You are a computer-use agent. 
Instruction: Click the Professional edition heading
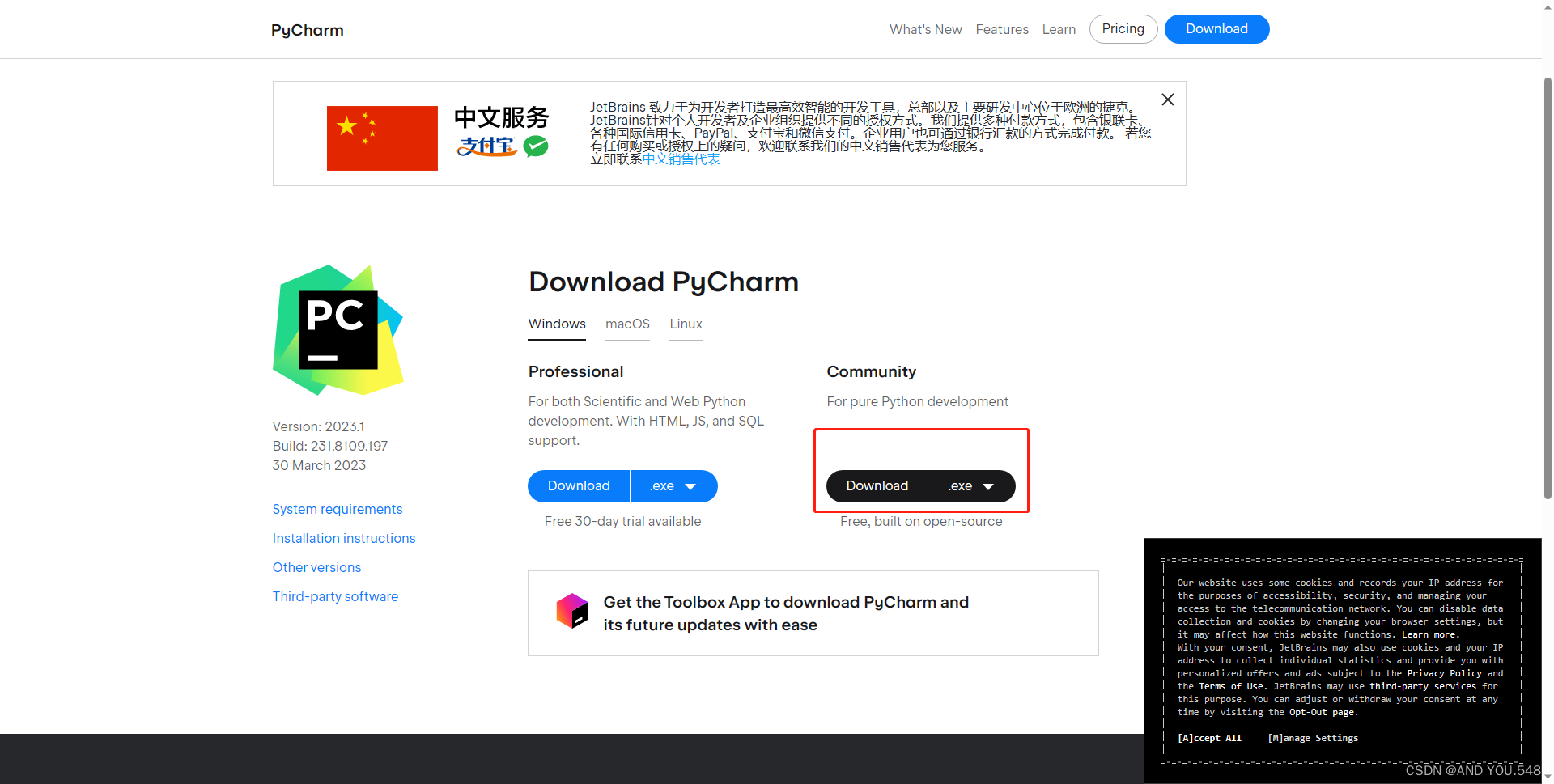click(575, 371)
